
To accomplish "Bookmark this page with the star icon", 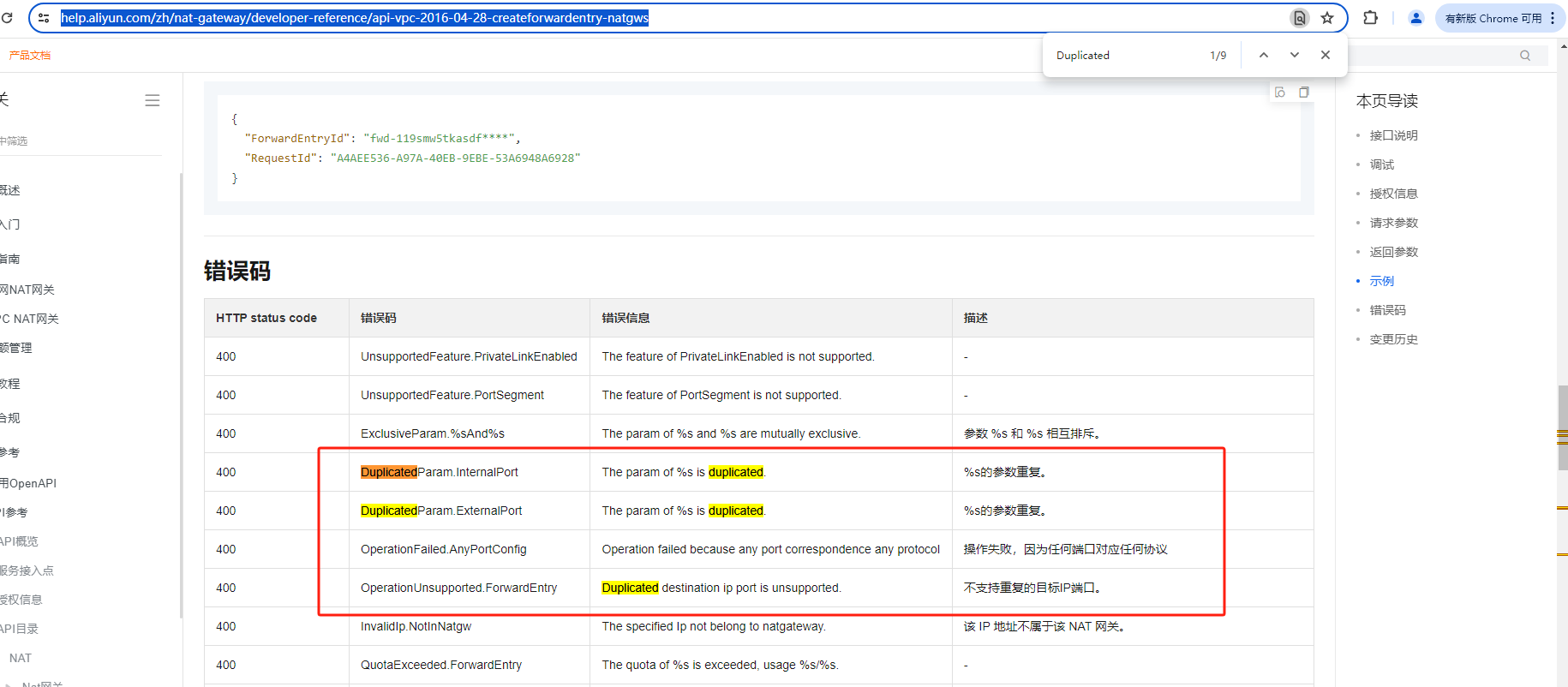I will (x=1327, y=18).
